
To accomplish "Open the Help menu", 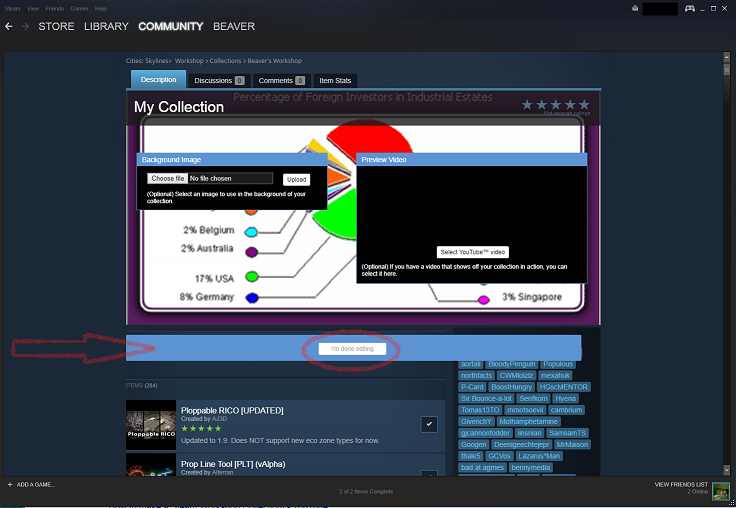I will coord(100,8).
